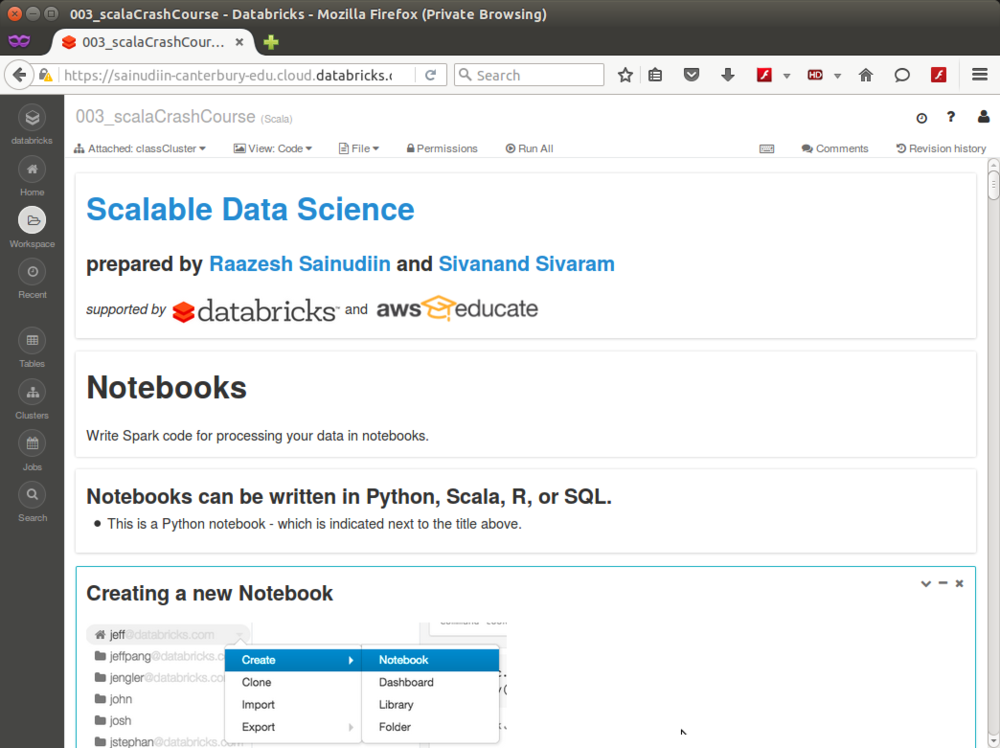
Task: Minimize the Creating a new Notebook cell
Action: [x=943, y=583]
